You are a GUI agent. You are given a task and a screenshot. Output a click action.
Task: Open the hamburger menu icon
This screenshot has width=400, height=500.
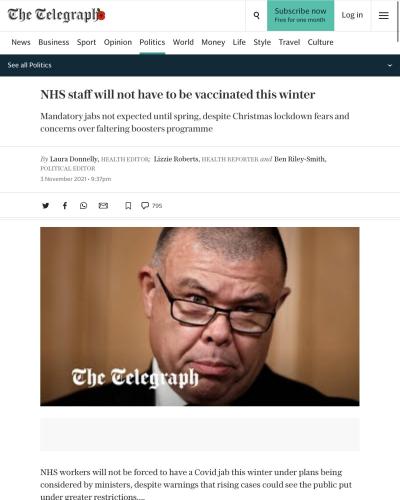[x=384, y=15]
